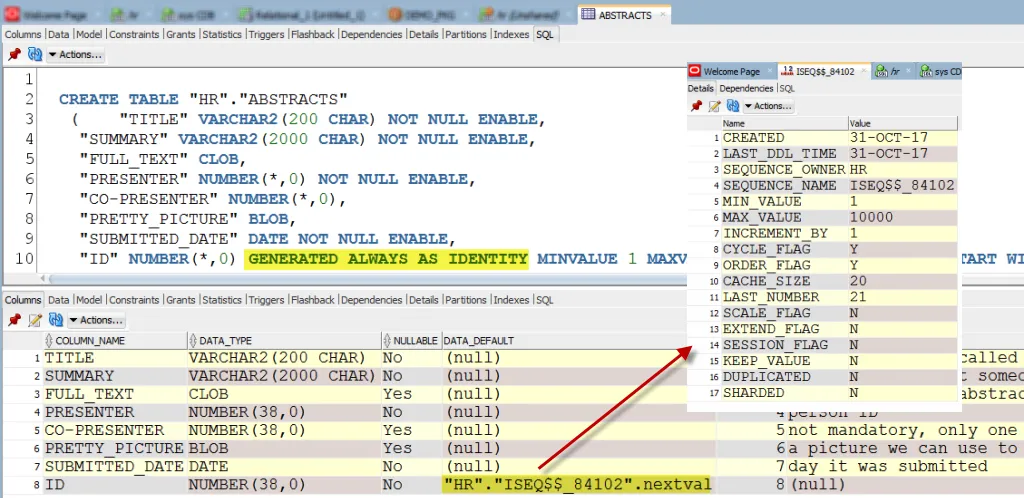Sort by the COLUMN_NAME column header

point(90,340)
